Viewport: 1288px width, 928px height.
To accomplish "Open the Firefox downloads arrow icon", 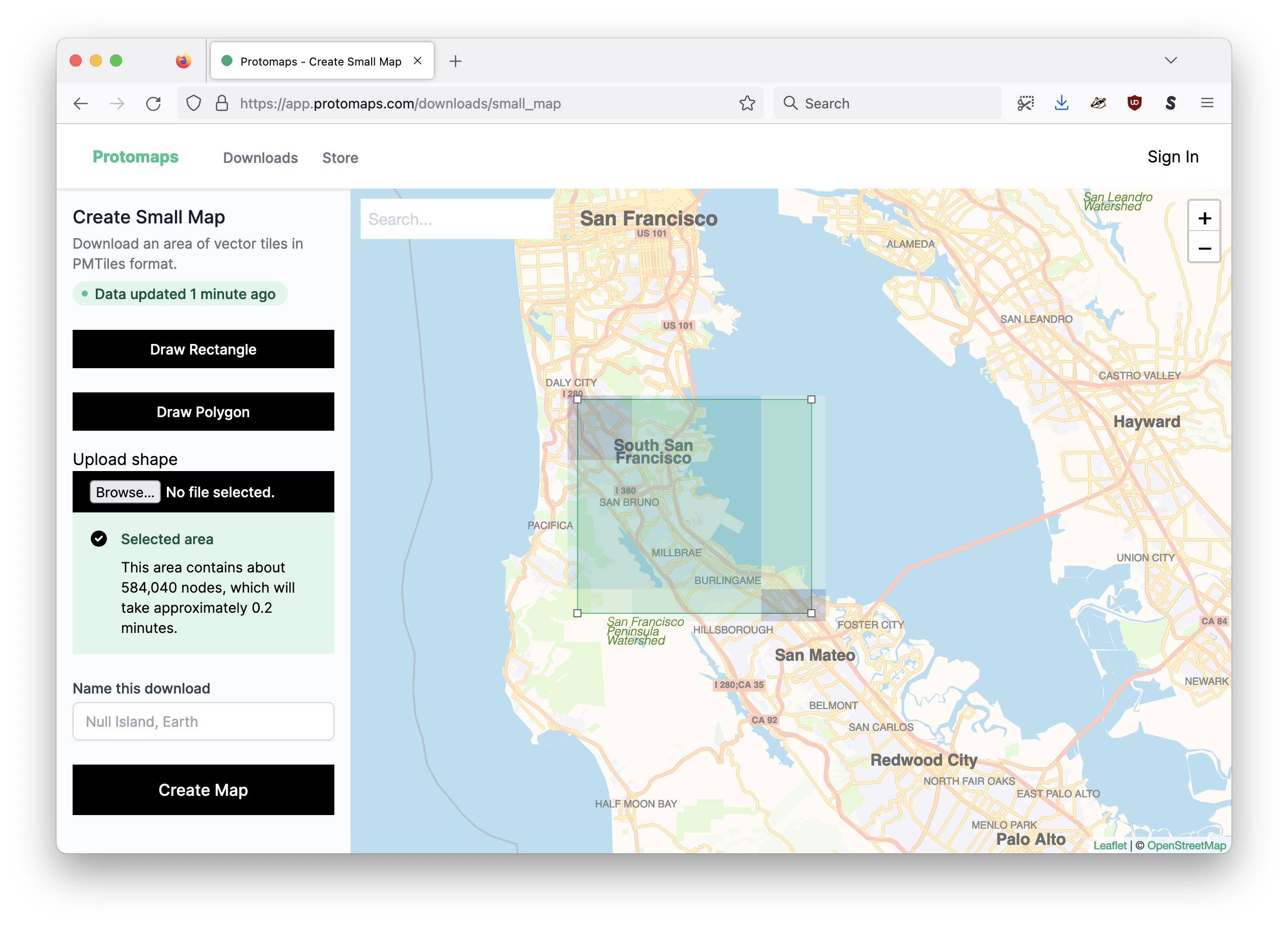I will pyautogui.click(x=1062, y=103).
